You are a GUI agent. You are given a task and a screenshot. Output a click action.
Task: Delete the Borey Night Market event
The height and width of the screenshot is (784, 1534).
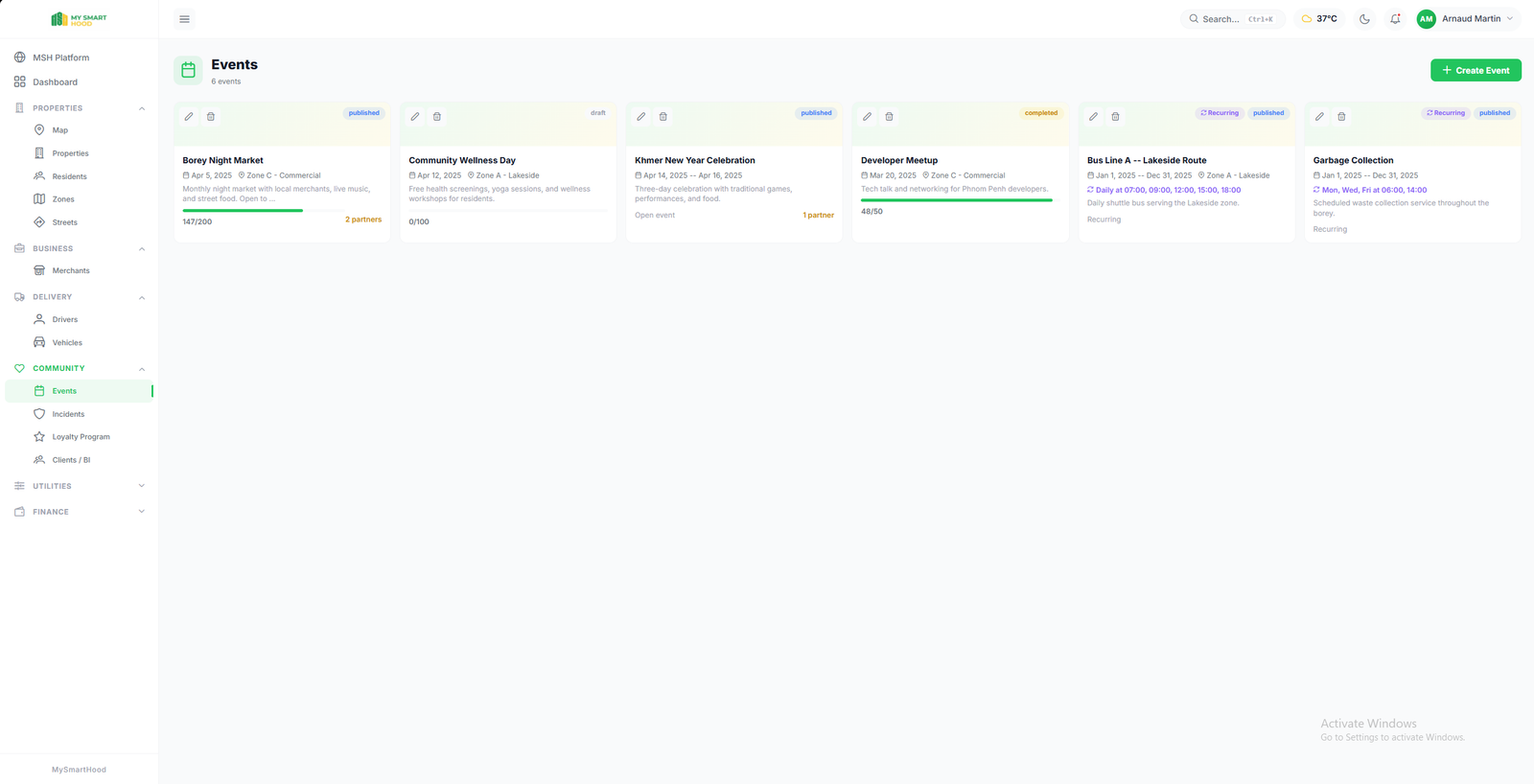point(211,117)
